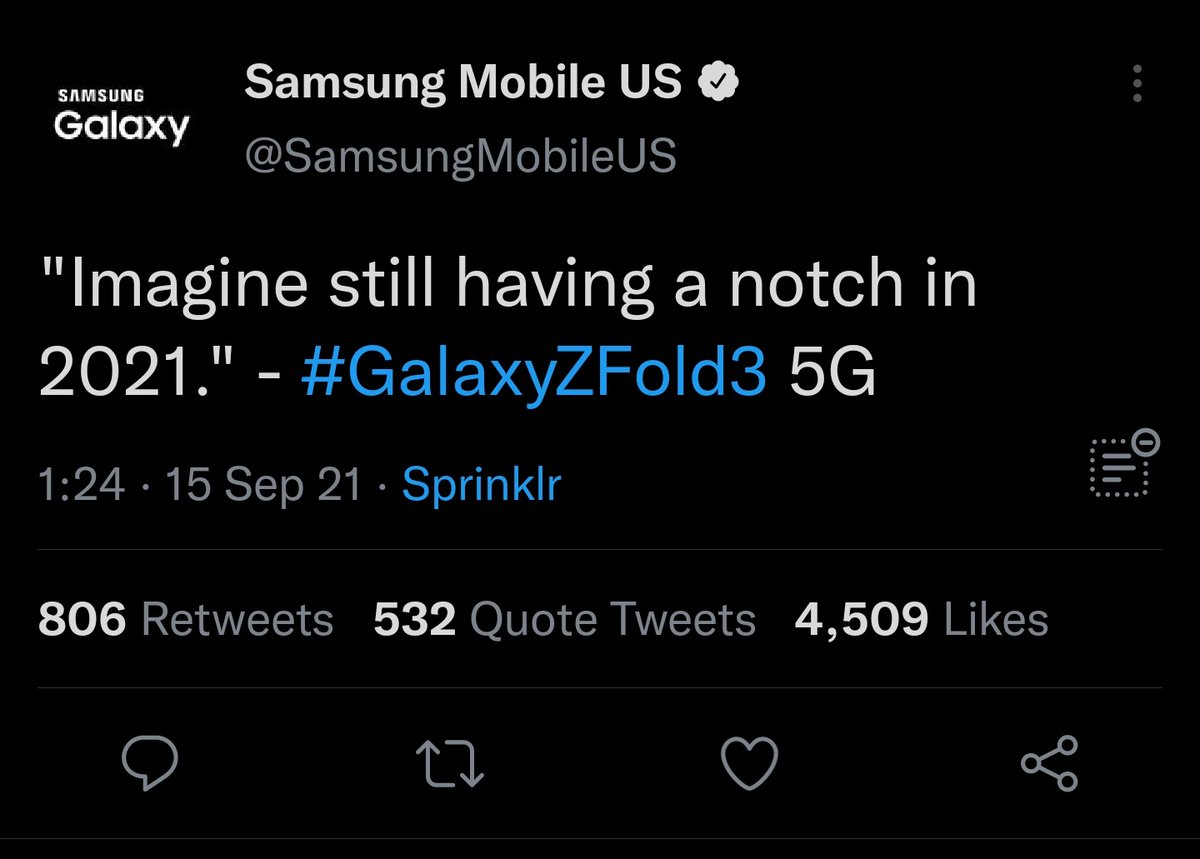Click the "5G" text after the hashtag

[832, 374]
